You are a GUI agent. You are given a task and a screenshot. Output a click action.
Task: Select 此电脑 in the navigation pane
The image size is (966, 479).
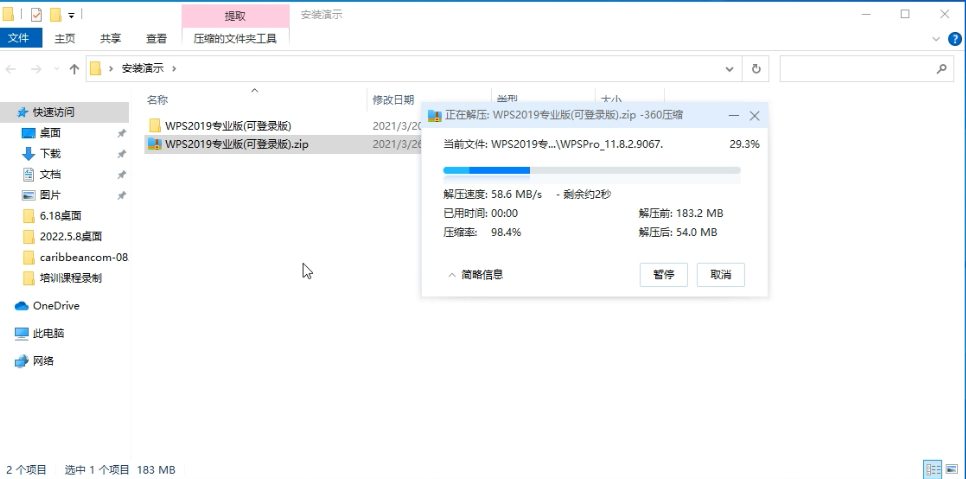point(48,333)
